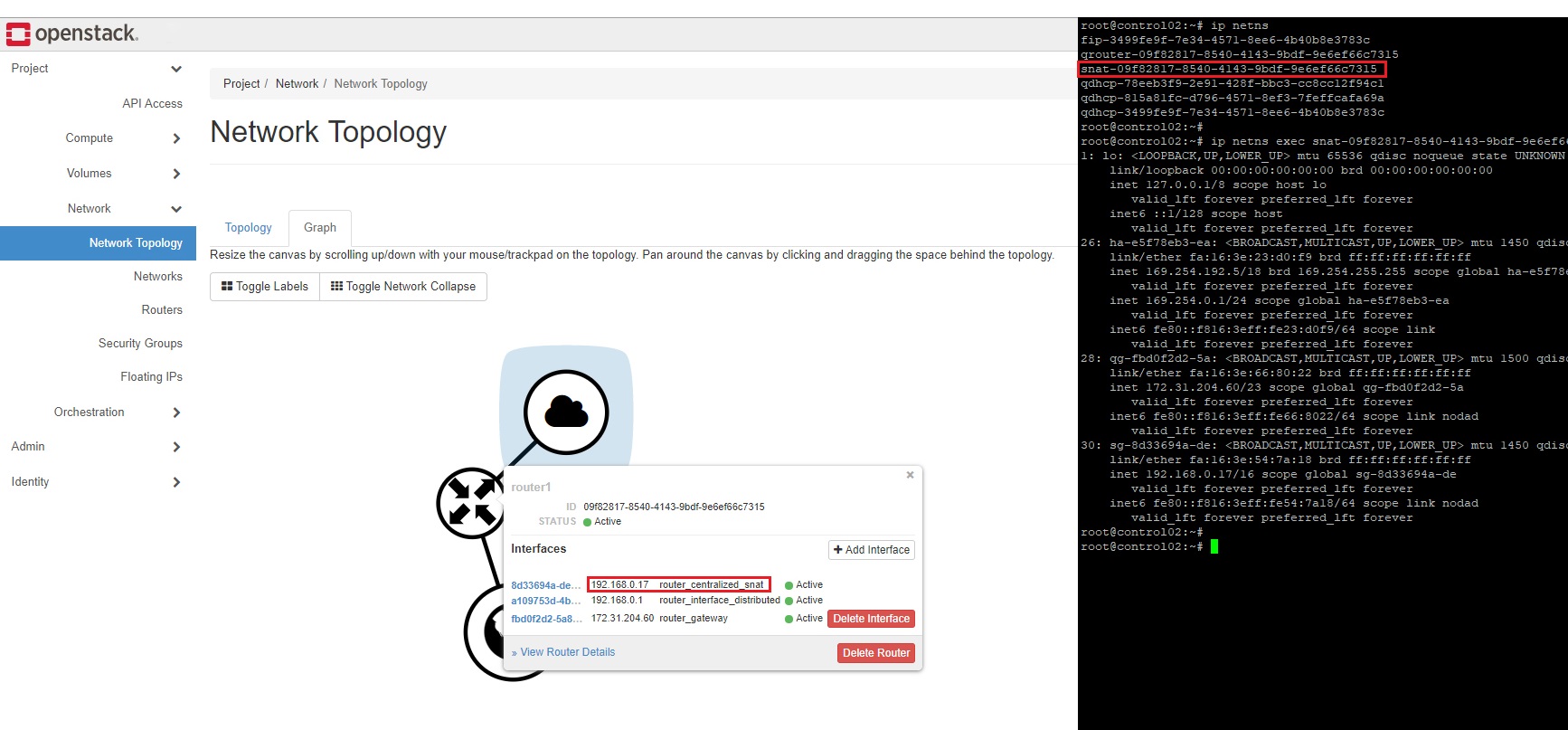Open Floating IPs in sidebar
The height and width of the screenshot is (730, 1568).
[151, 376]
